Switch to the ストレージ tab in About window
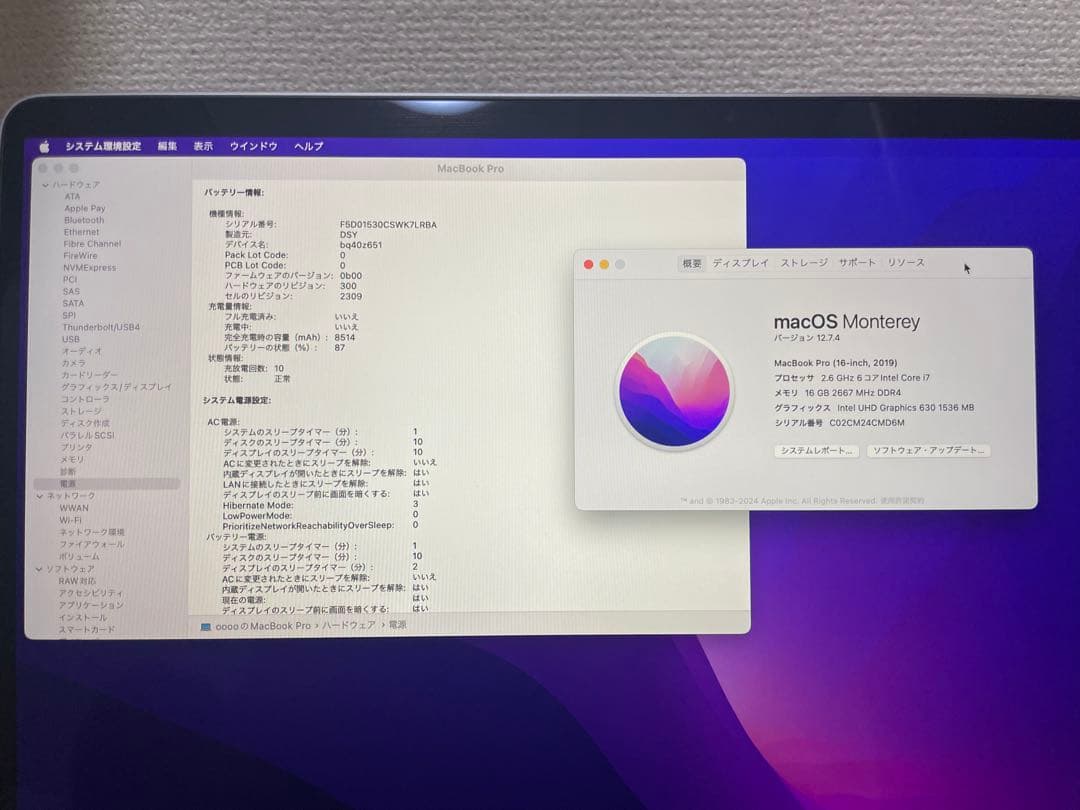The height and width of the screenshot is (810, 1080). [804, 262]
